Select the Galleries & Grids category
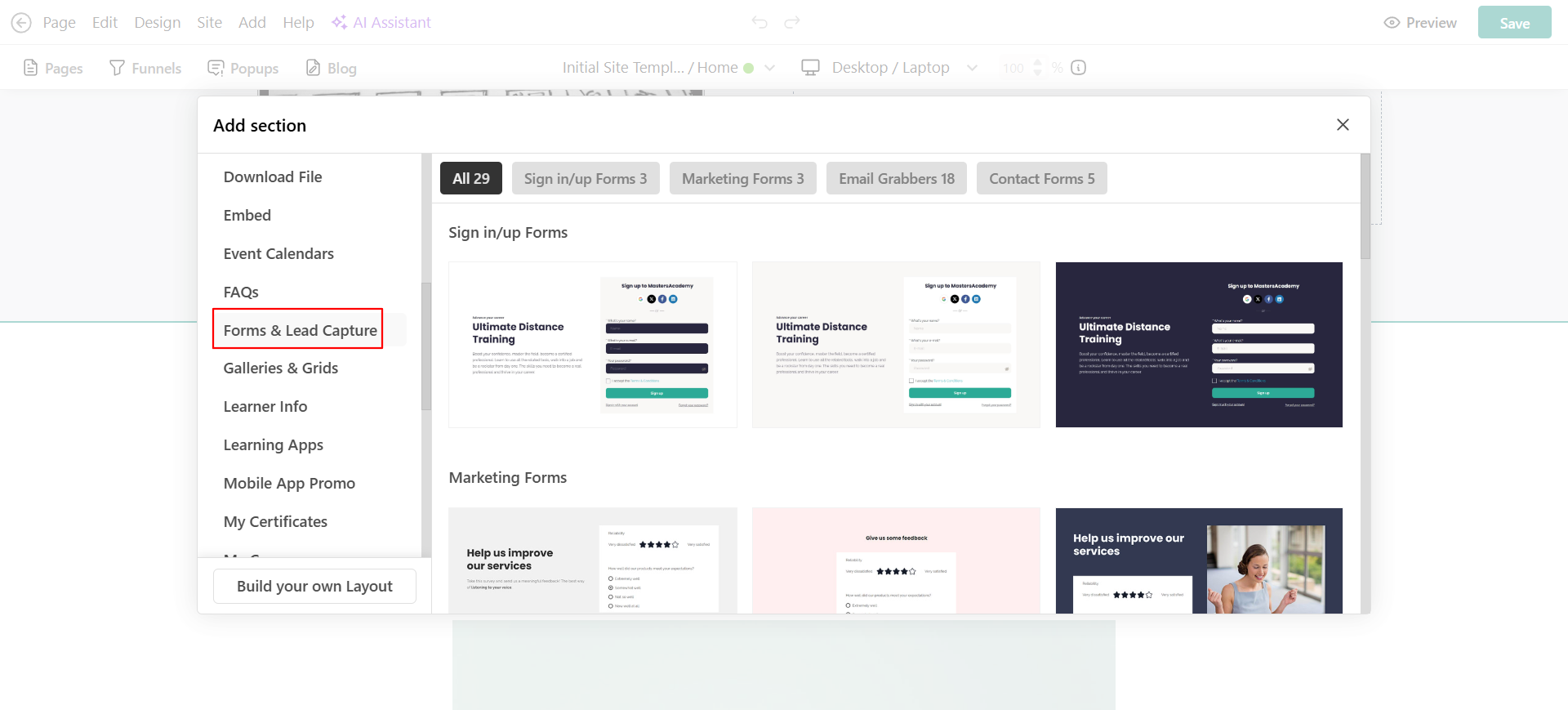The image size is (1568, 710). pos(281,368)
